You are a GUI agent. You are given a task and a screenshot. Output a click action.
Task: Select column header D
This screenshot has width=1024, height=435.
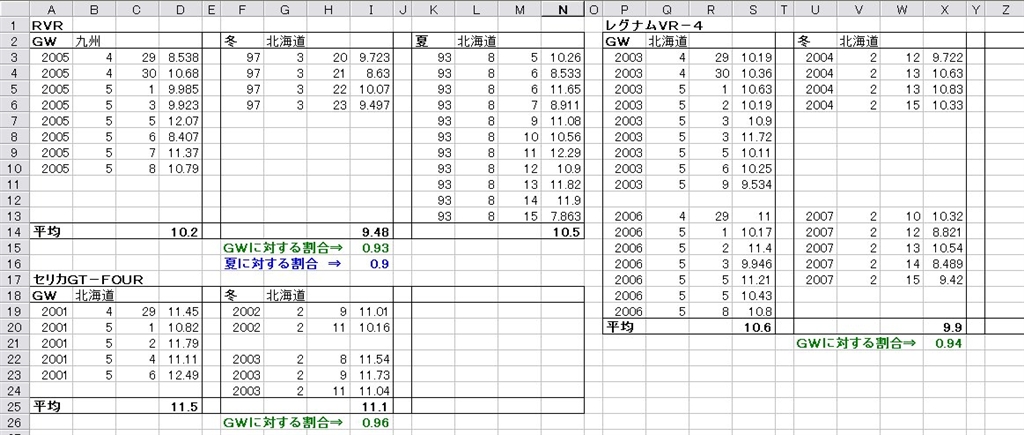point(180,8)
